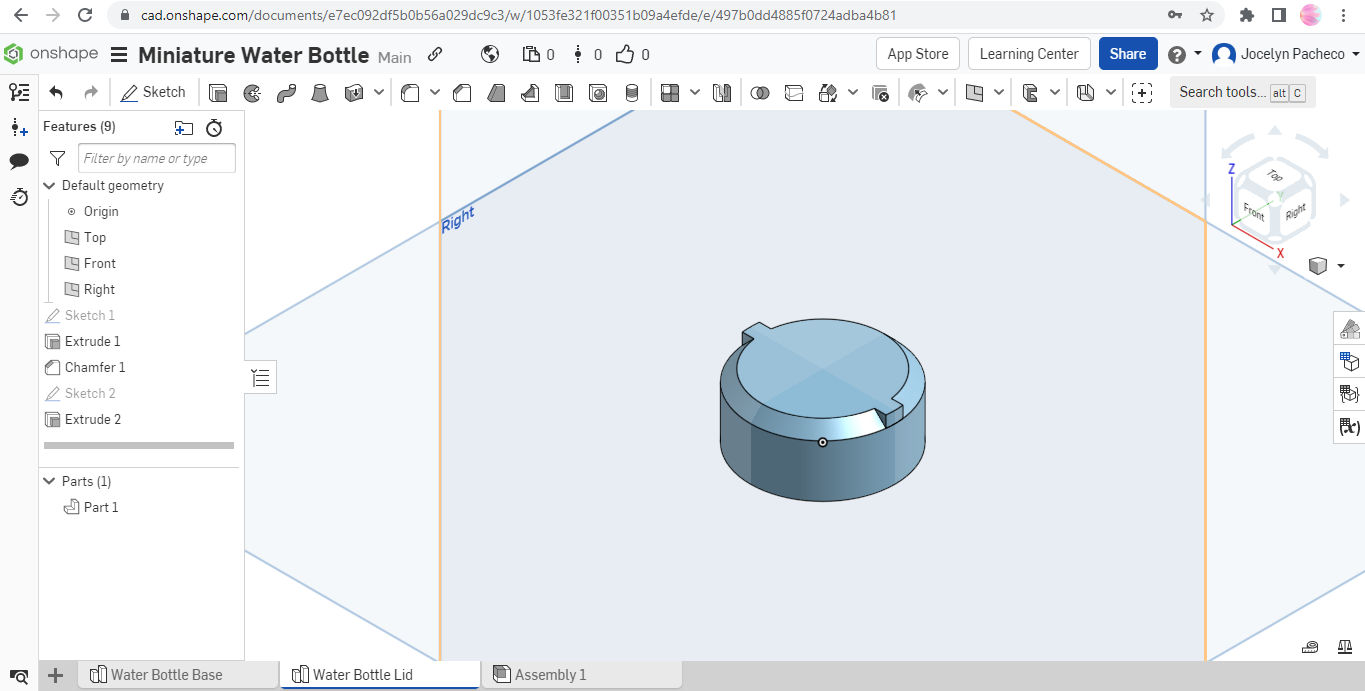Select the Hole tool

598,93
